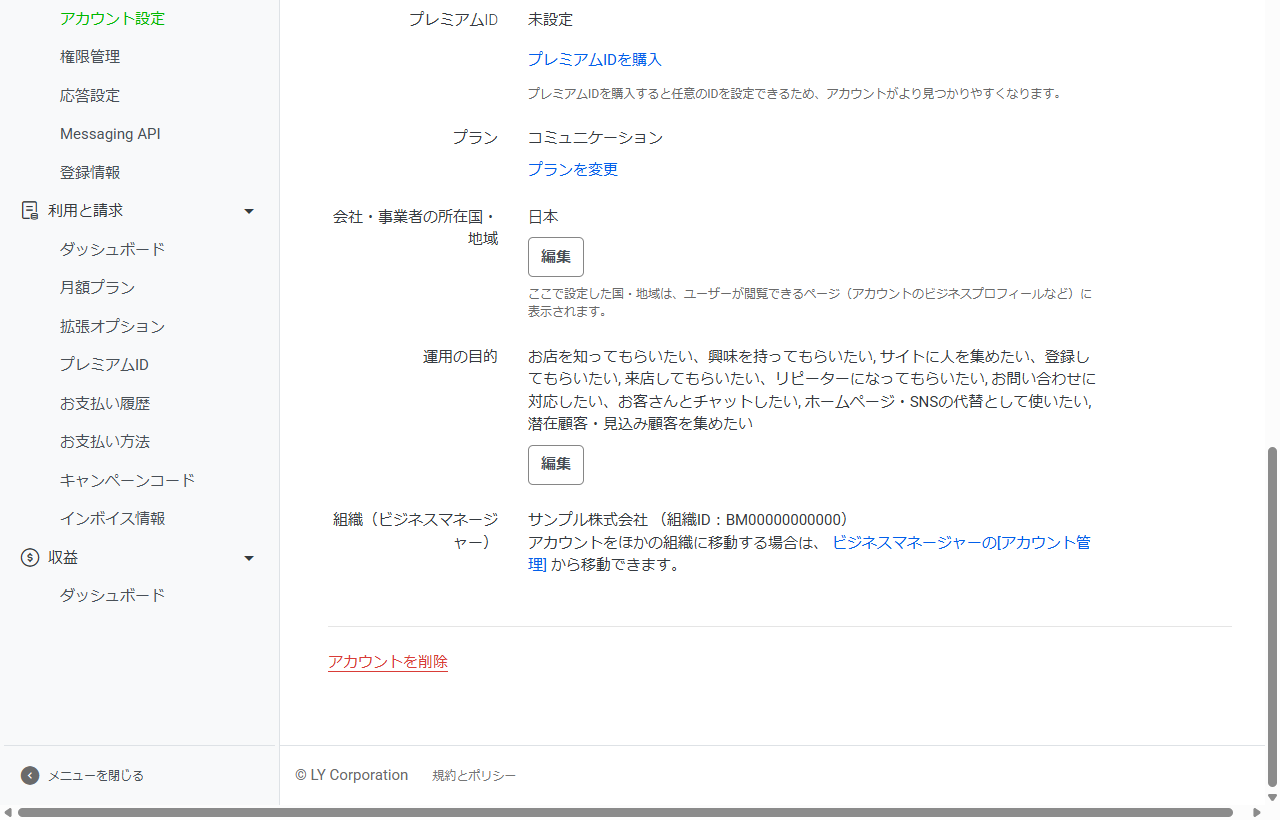
Task: Open 権限管理 in sidebar
Action: click(x=90, y=57)
